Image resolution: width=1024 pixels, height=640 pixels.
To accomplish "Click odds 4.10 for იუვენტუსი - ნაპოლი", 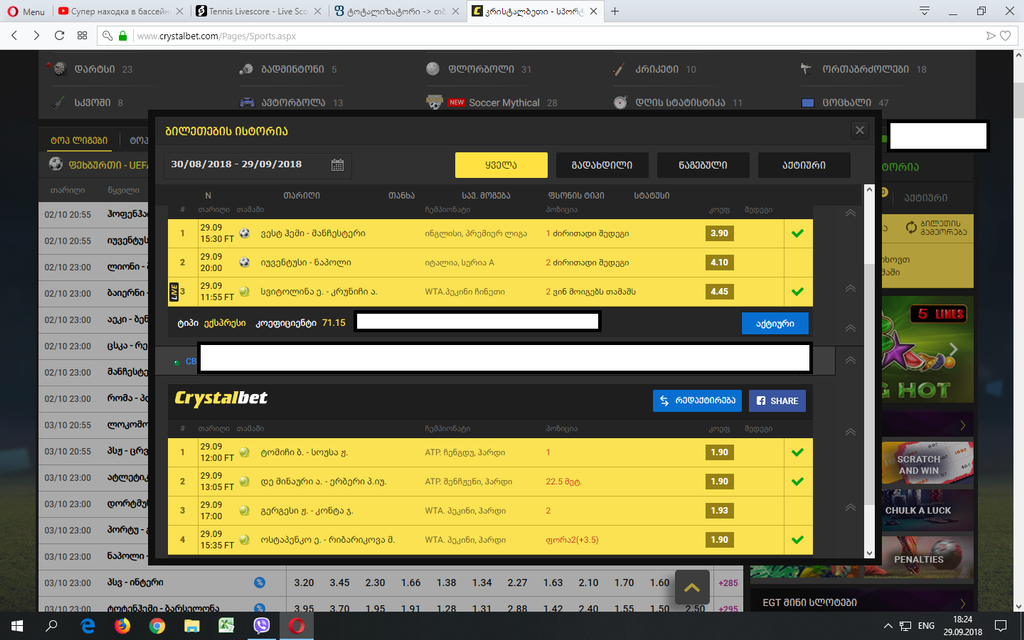I will pos(719,263).
